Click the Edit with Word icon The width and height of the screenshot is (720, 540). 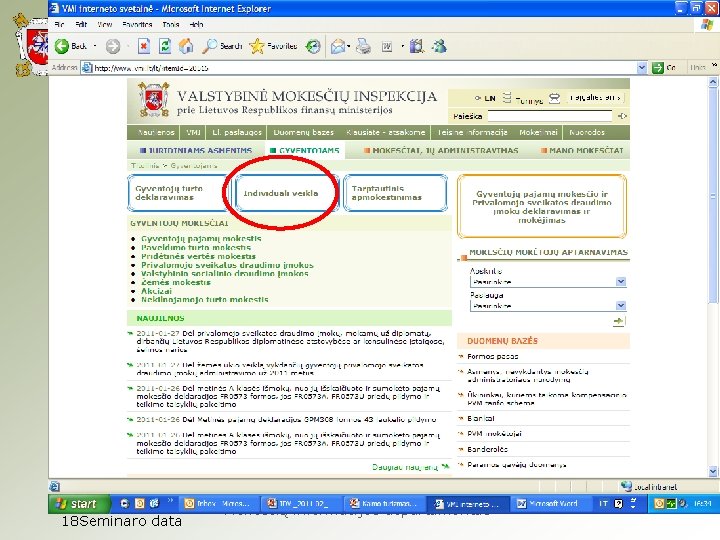click(387, 46)
